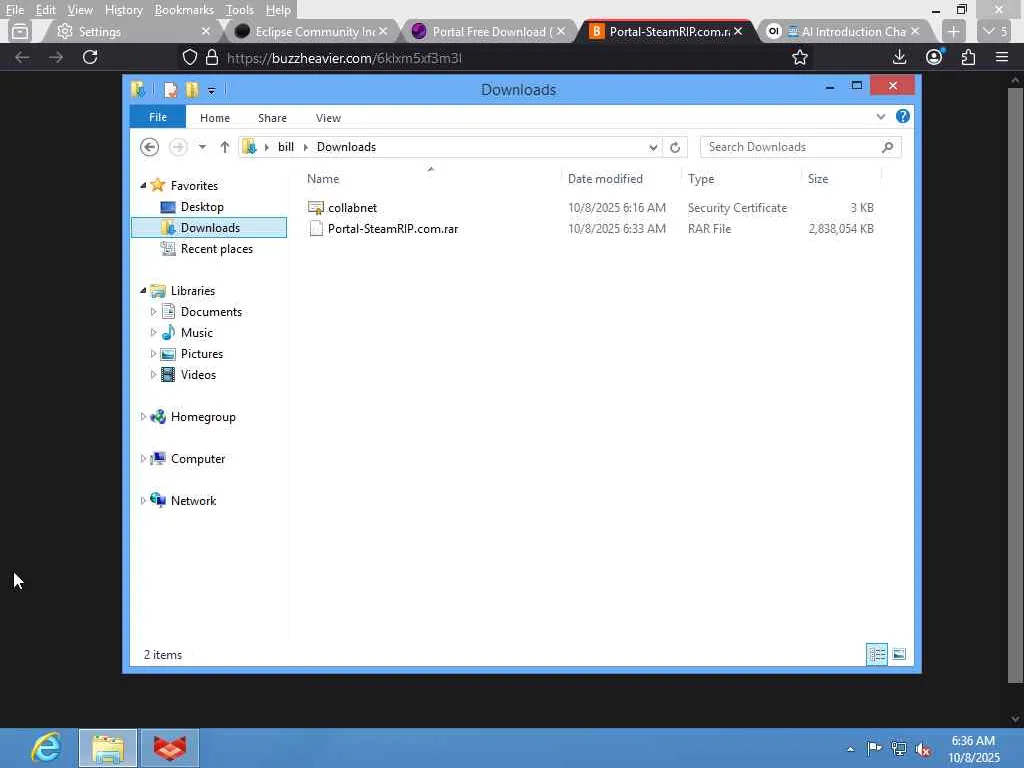This screenshot has height=768, width=1024.
Task: Click the taskbar volume muted icon
Action: pyautogui.click(x=923, y=749)
